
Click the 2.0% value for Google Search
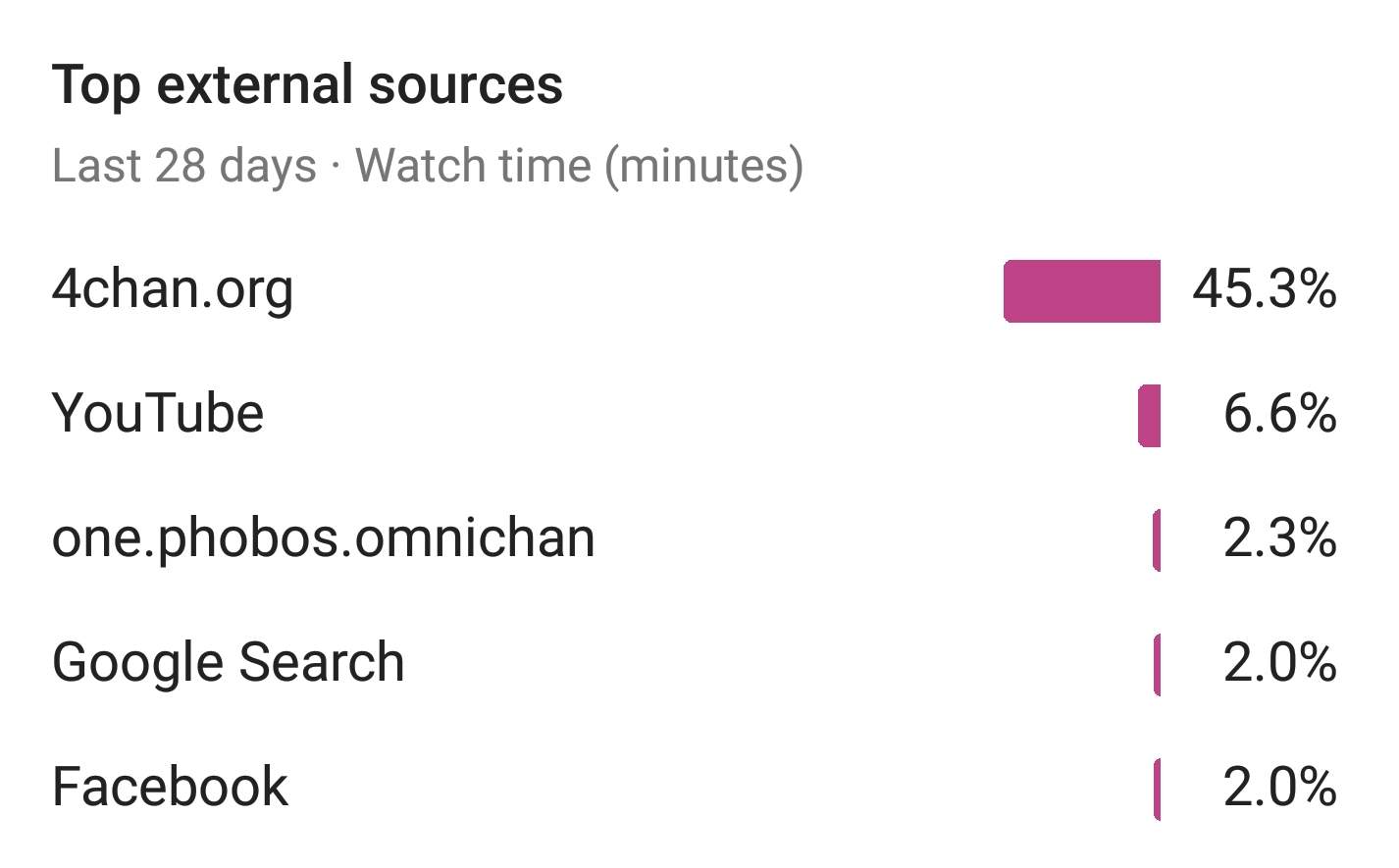click(1279, 662)
